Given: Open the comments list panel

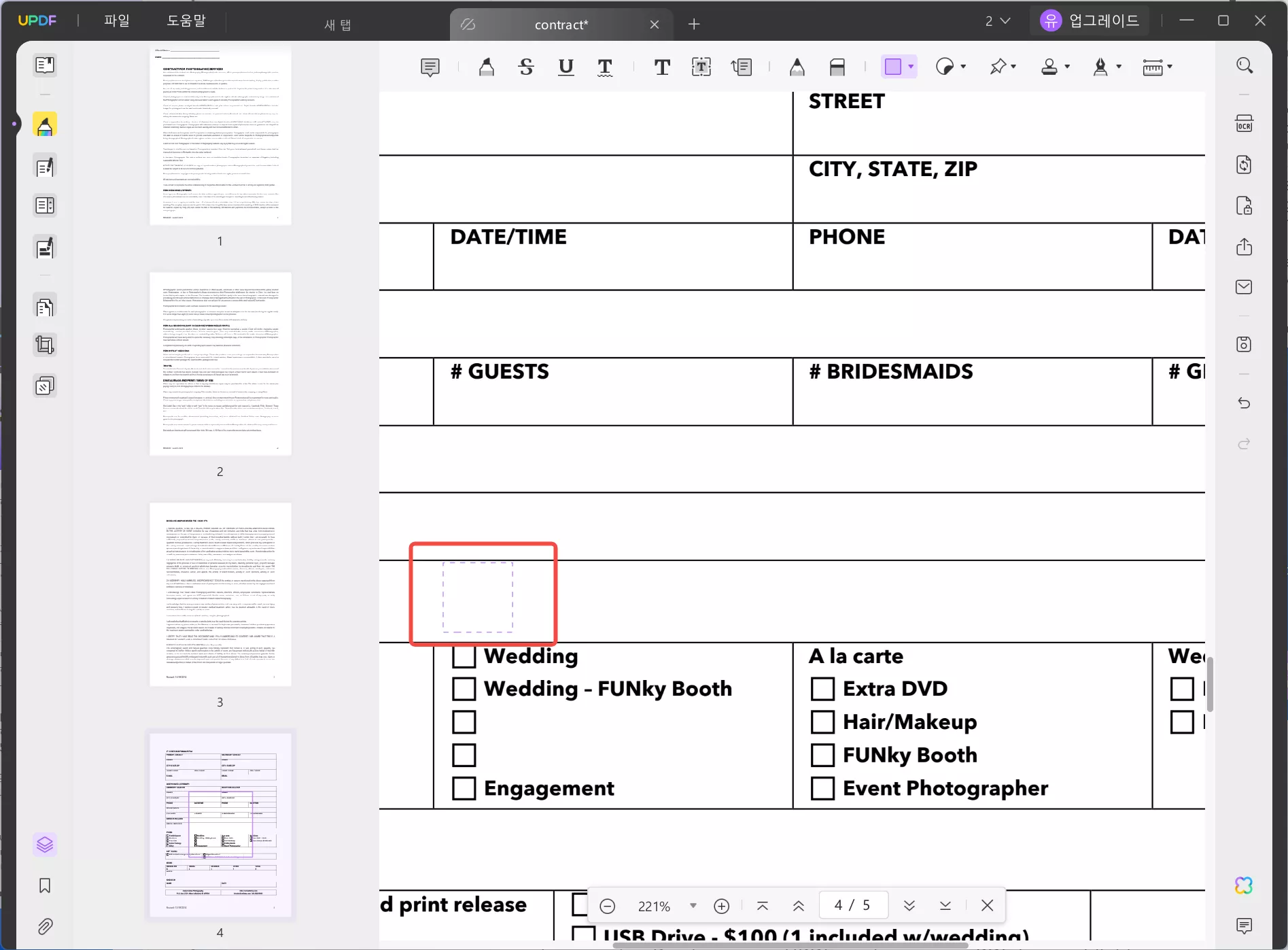Looking at the screenshot, I should coord(1245,926).
